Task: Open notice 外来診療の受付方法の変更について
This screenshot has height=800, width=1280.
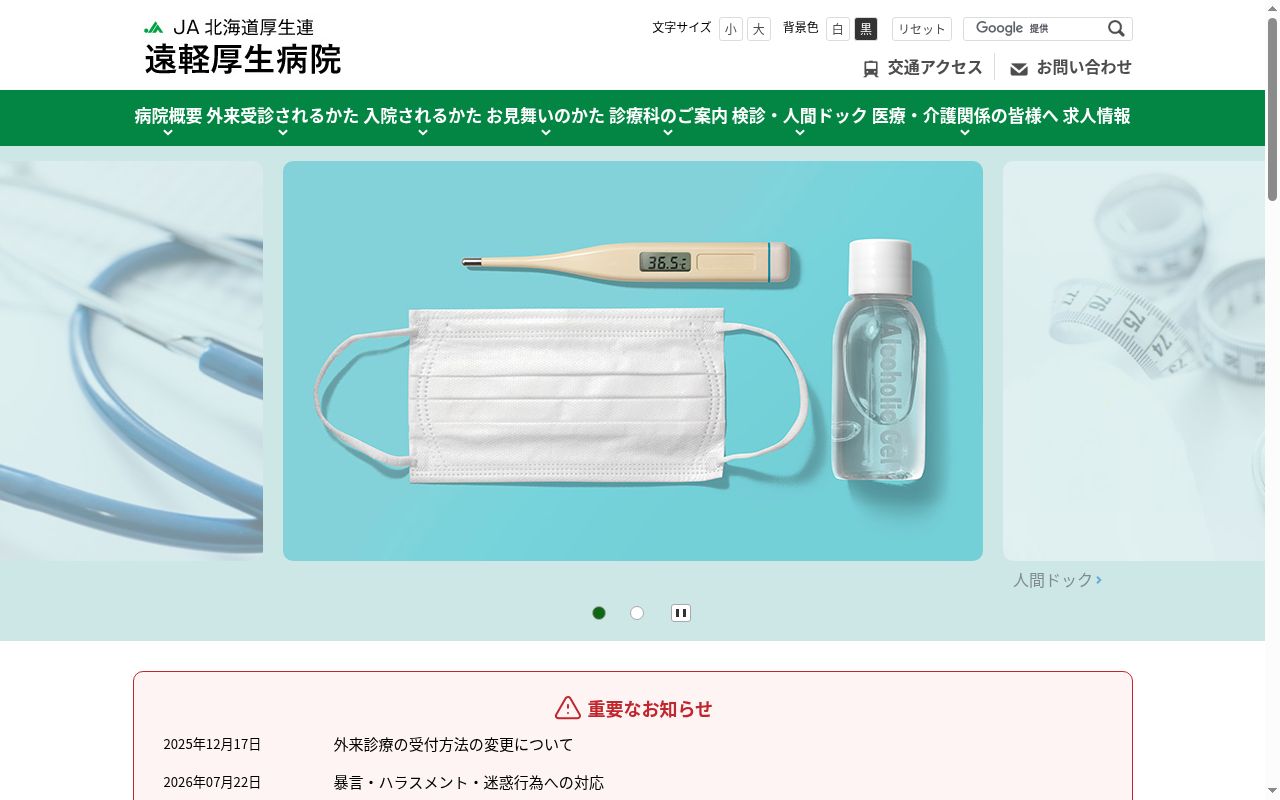Action: click(x=453, y=745)
